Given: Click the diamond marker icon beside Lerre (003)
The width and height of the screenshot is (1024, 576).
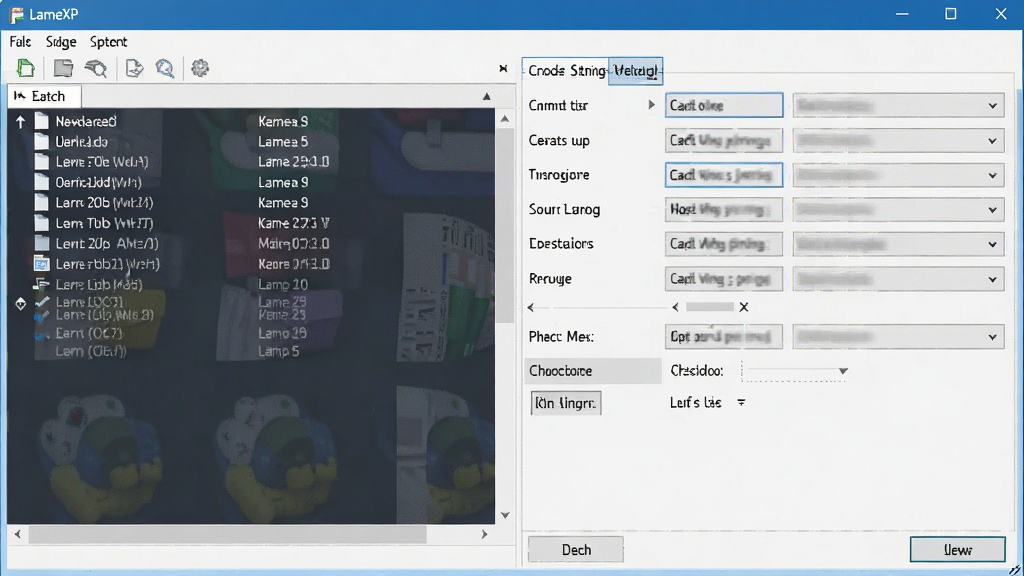Looking at the screenshot, I should tap(20, 304).
